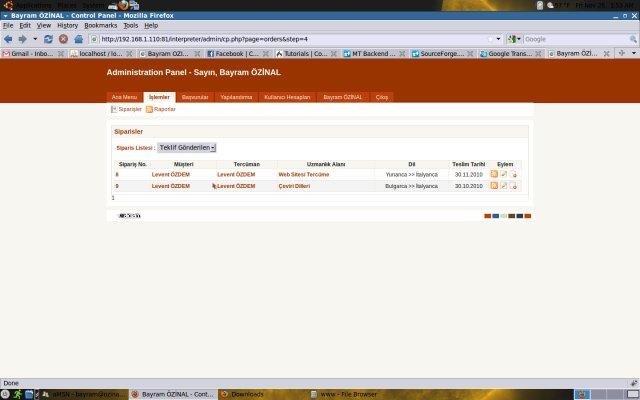Open the View menu
The height and width of the screenshot is (400, 640).
[44, 25]
